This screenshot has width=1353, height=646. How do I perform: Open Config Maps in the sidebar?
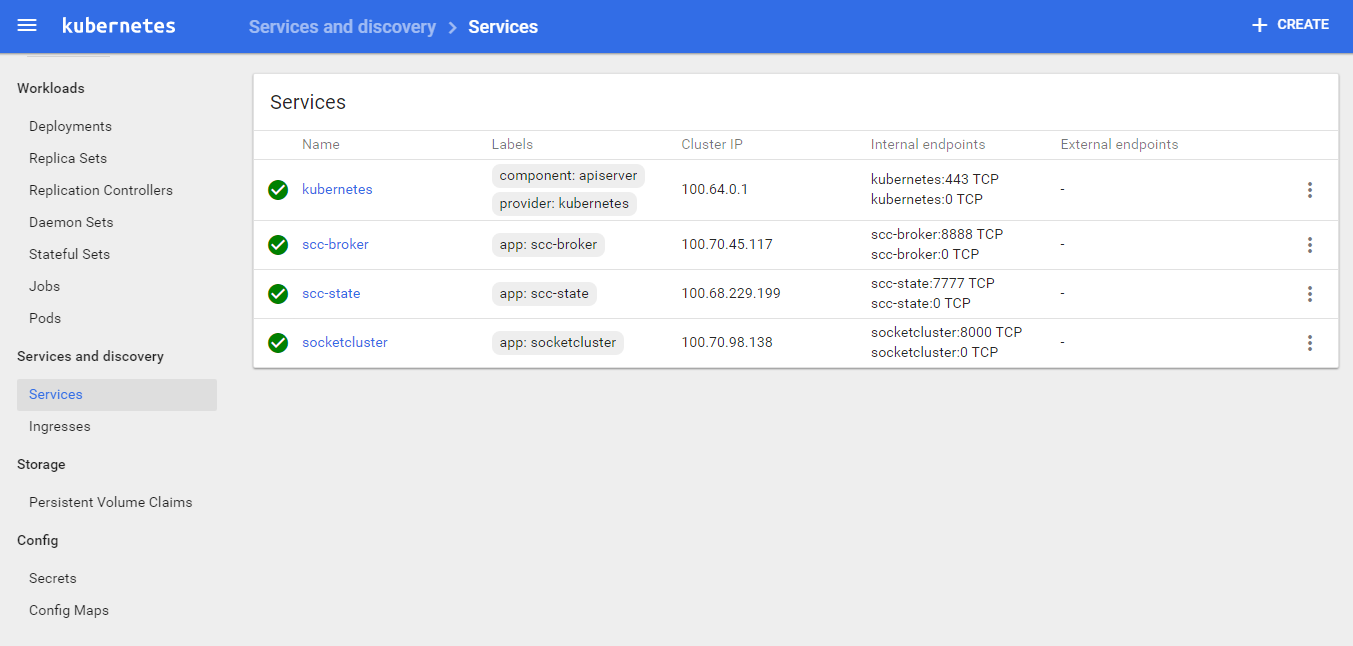[x=69, y=611]
